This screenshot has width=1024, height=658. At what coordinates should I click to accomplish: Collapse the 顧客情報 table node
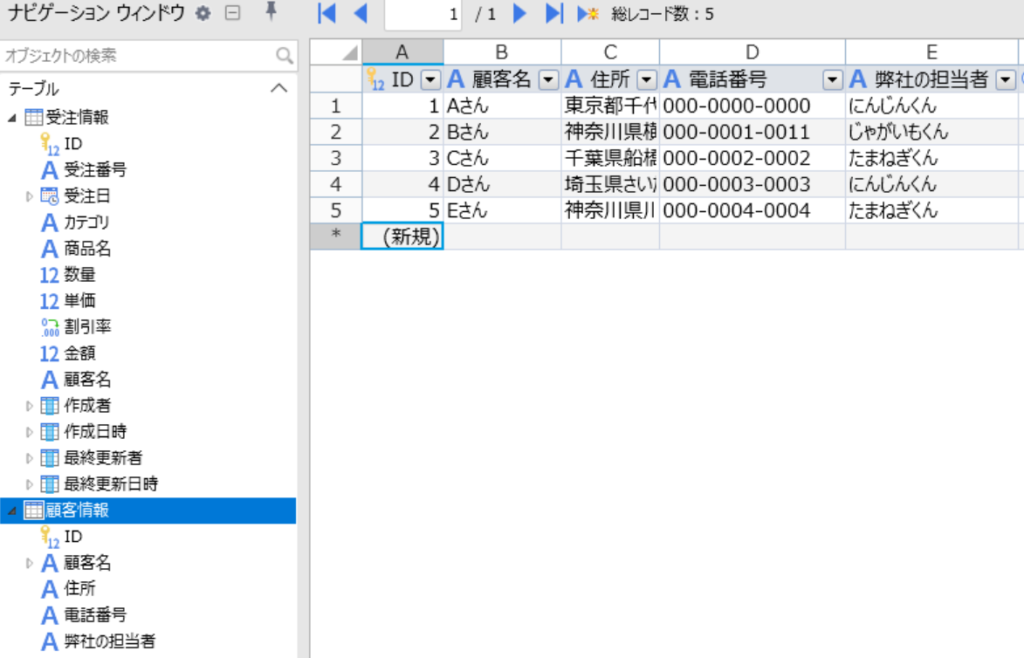(x=12, y=511)
